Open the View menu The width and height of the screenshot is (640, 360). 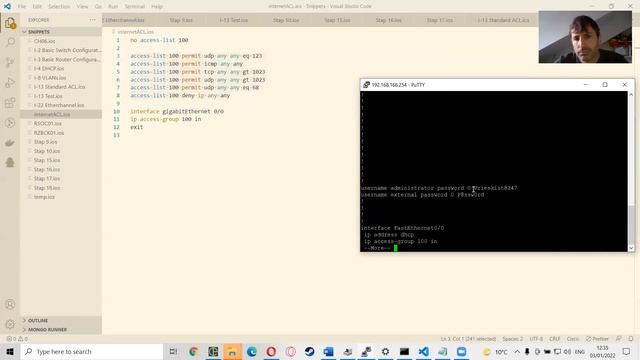(x=82, y=7)
